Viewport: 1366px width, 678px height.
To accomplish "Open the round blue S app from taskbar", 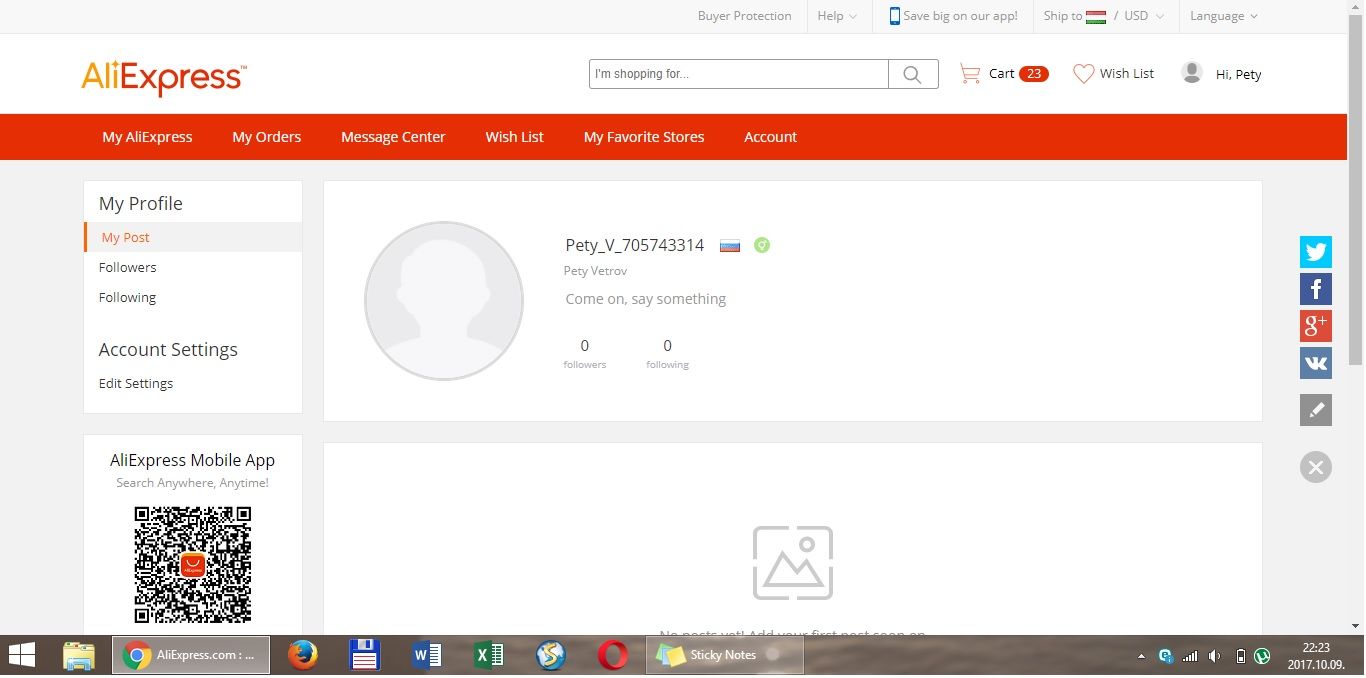I will 550,656.
